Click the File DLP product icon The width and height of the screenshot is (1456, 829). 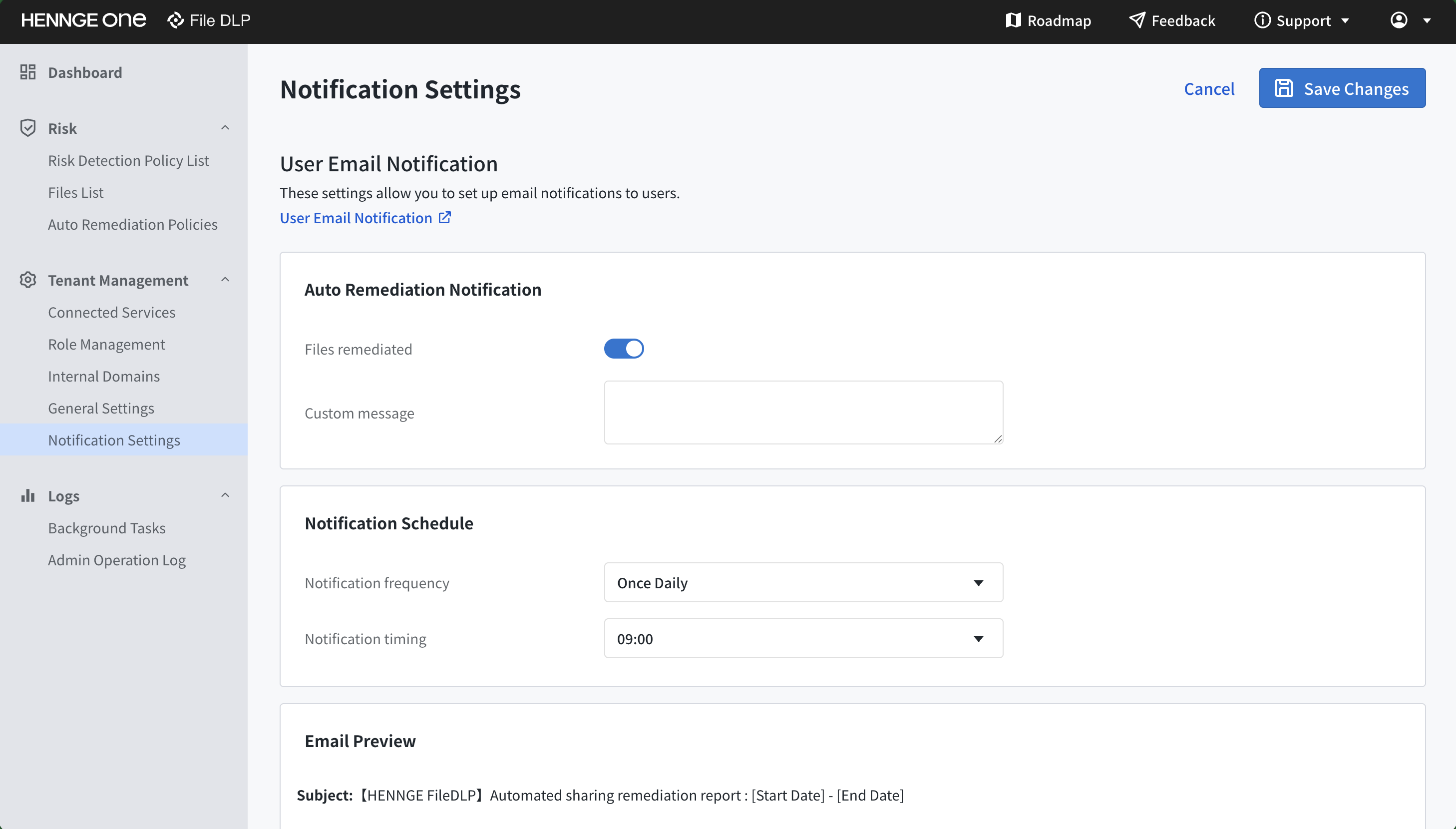[x=175, y=20]
